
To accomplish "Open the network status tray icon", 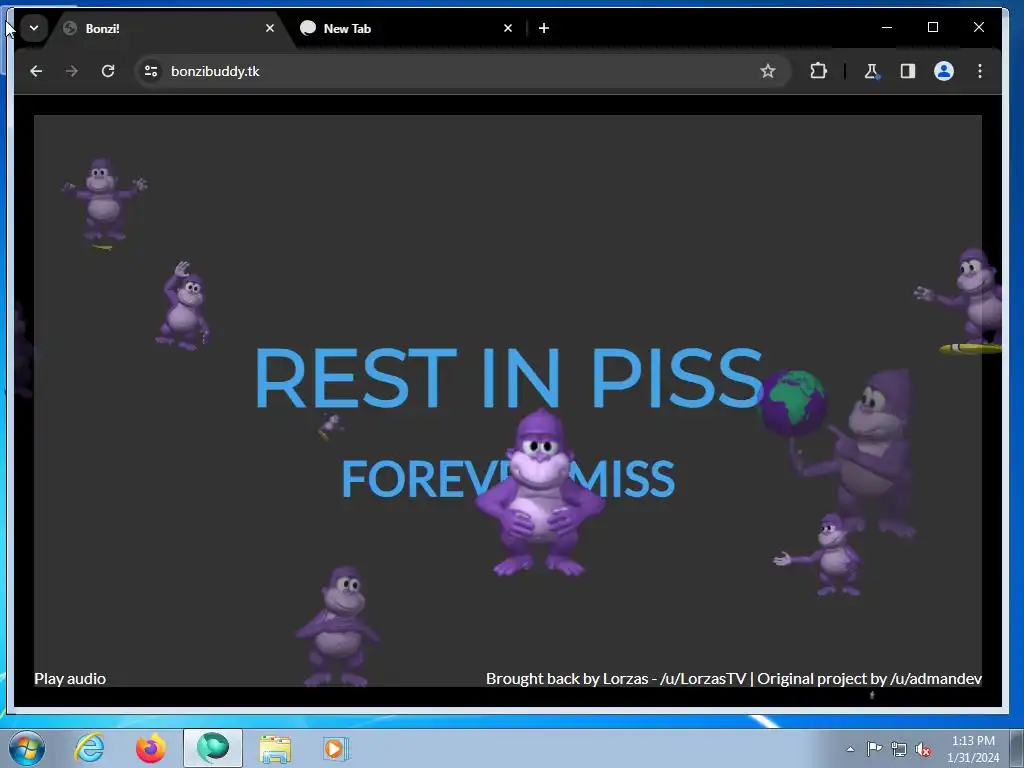I will (899, 749).
